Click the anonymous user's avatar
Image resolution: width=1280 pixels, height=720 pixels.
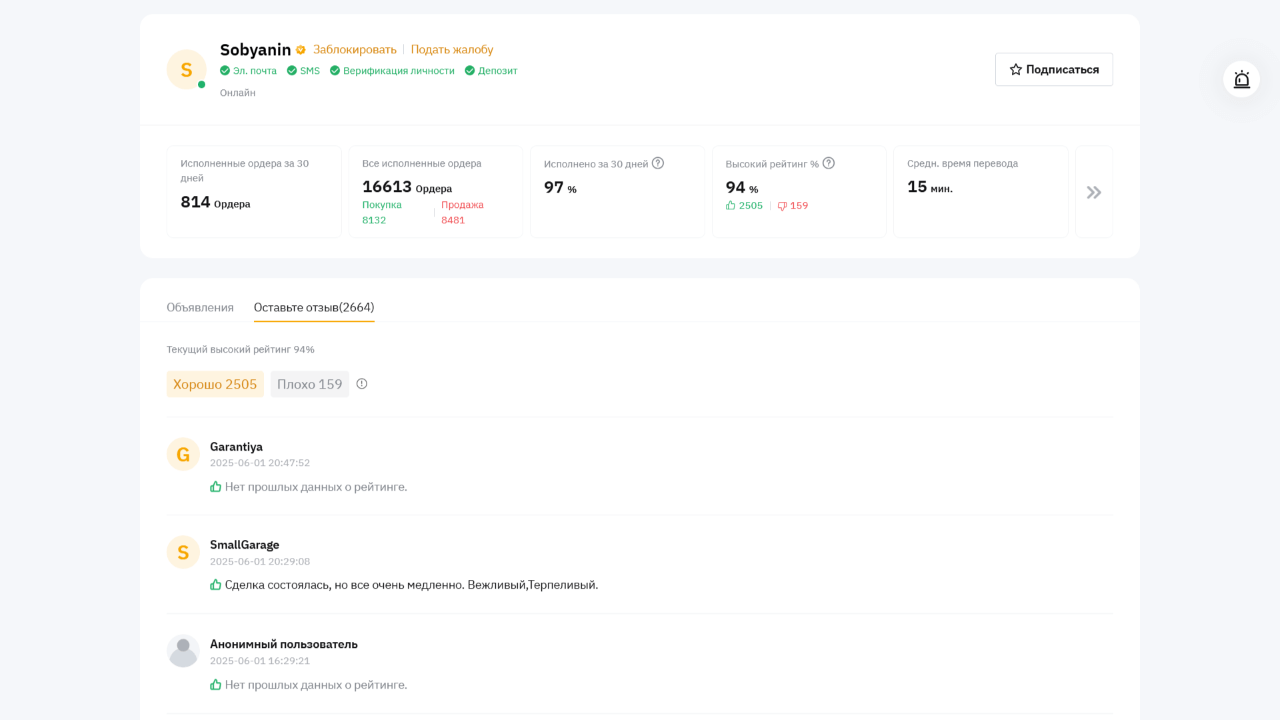tap(183, 651)
